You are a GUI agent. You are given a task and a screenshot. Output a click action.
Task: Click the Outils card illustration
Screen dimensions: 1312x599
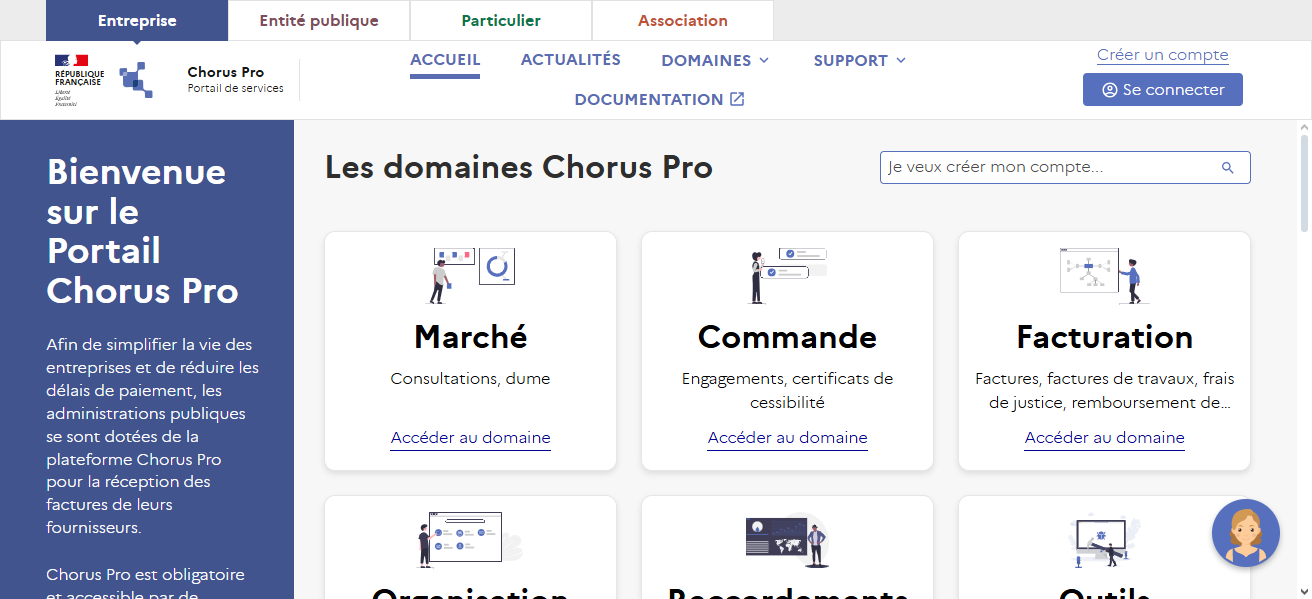pos(1104,539)
